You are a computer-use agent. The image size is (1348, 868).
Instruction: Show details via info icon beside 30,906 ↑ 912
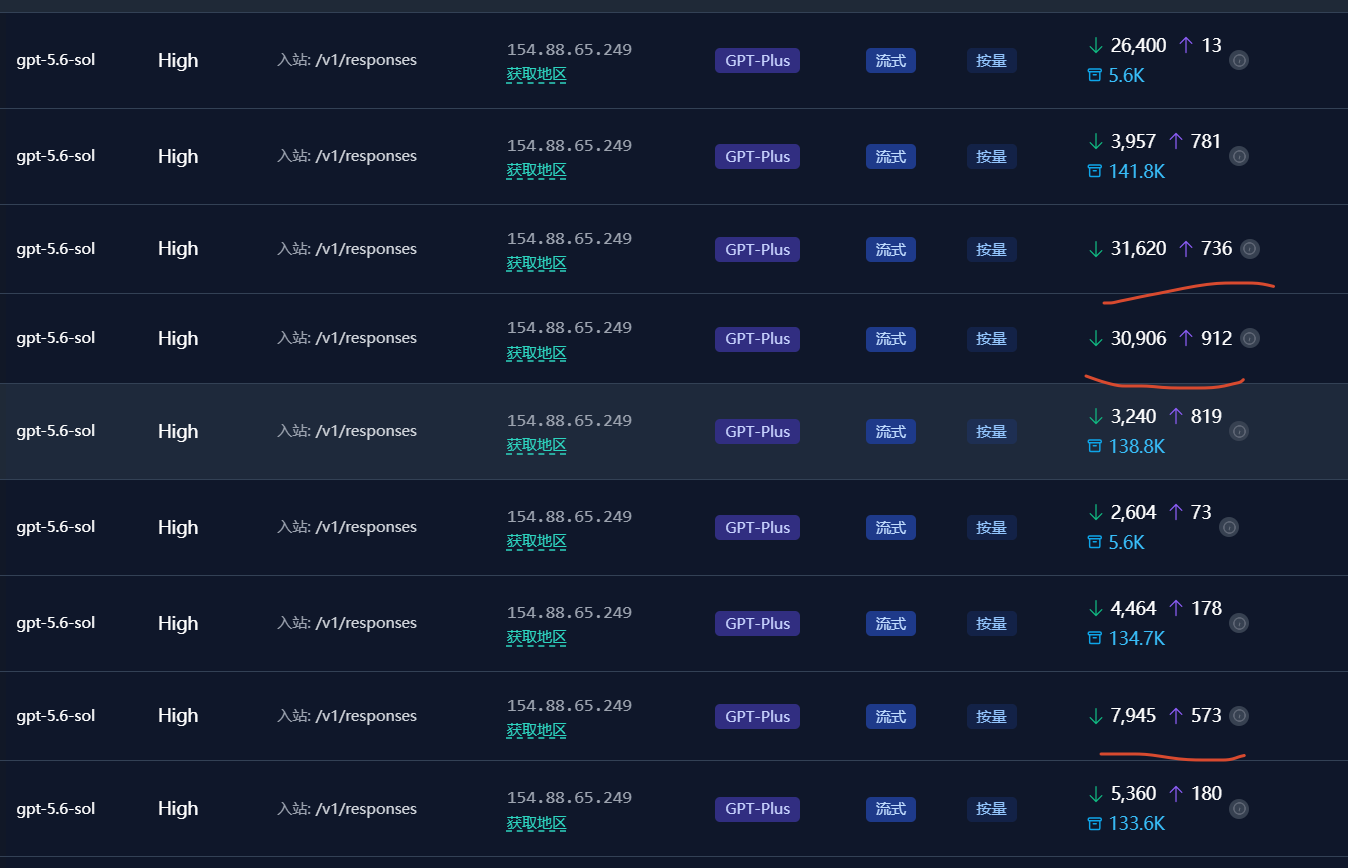point(1250,338)
